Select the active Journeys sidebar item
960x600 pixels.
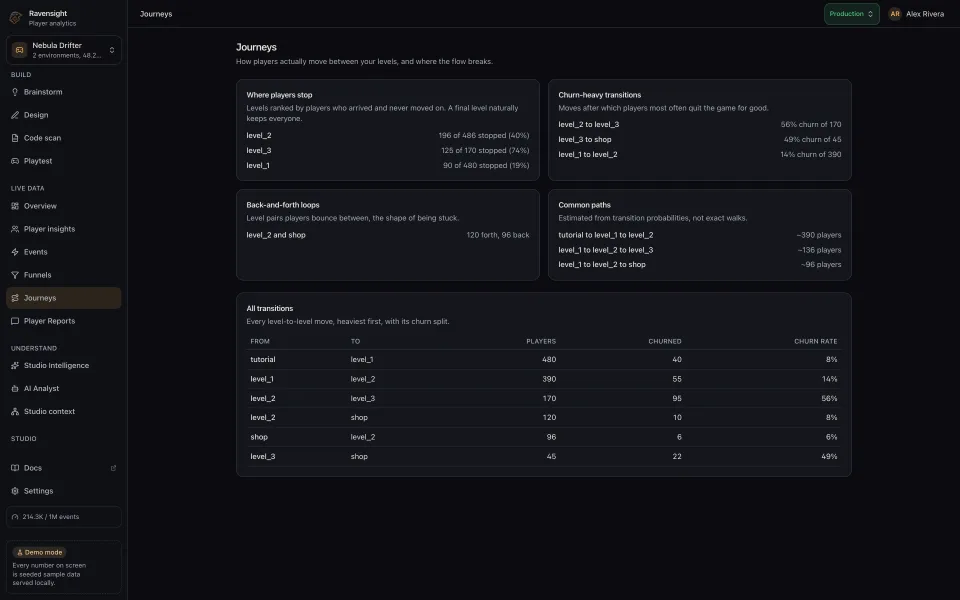click(64, 298)
